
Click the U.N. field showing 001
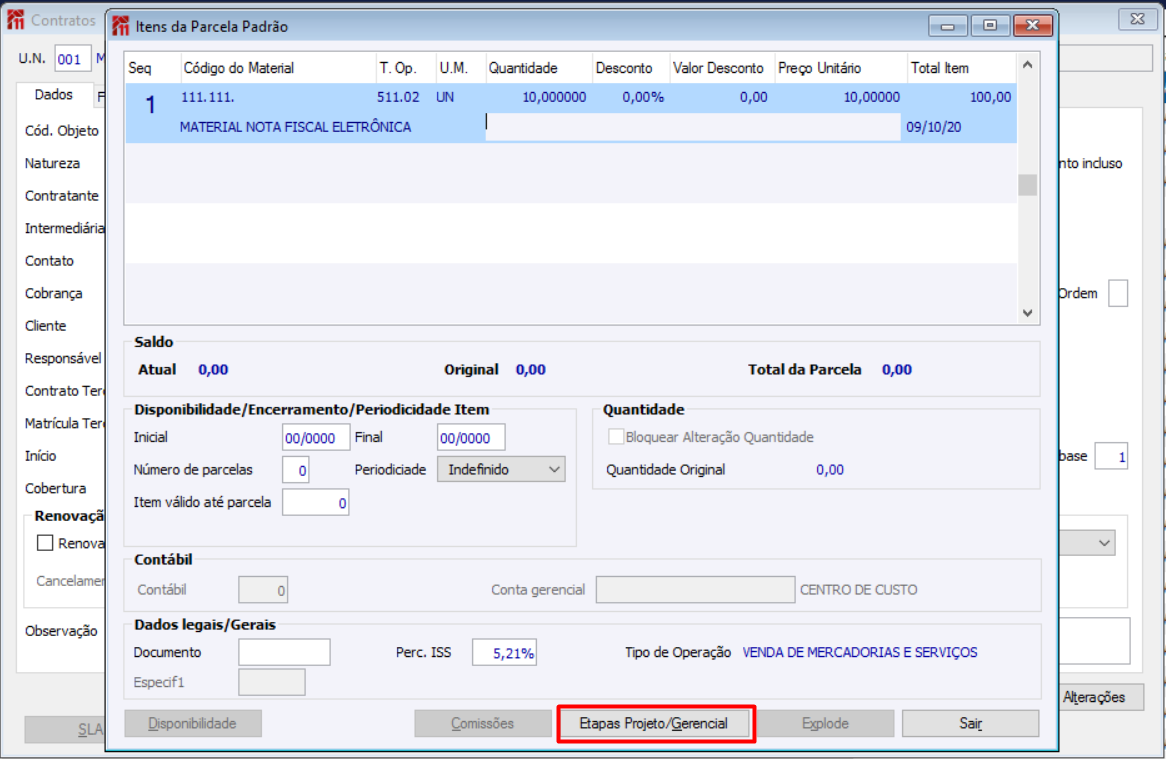point(73,59)
